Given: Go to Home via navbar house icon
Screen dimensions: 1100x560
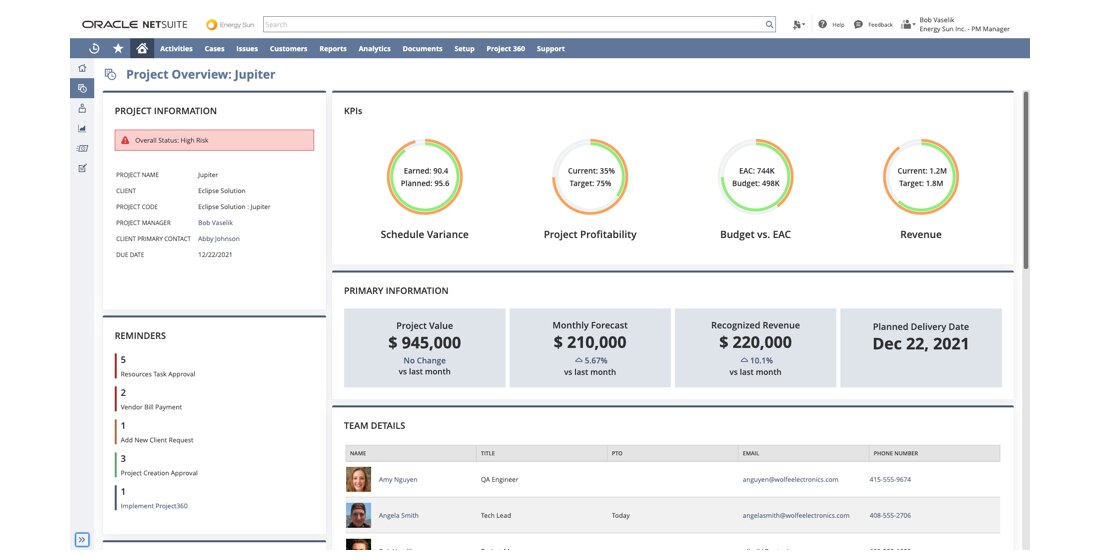Looking at the screenshot, I should coord(142,48).
